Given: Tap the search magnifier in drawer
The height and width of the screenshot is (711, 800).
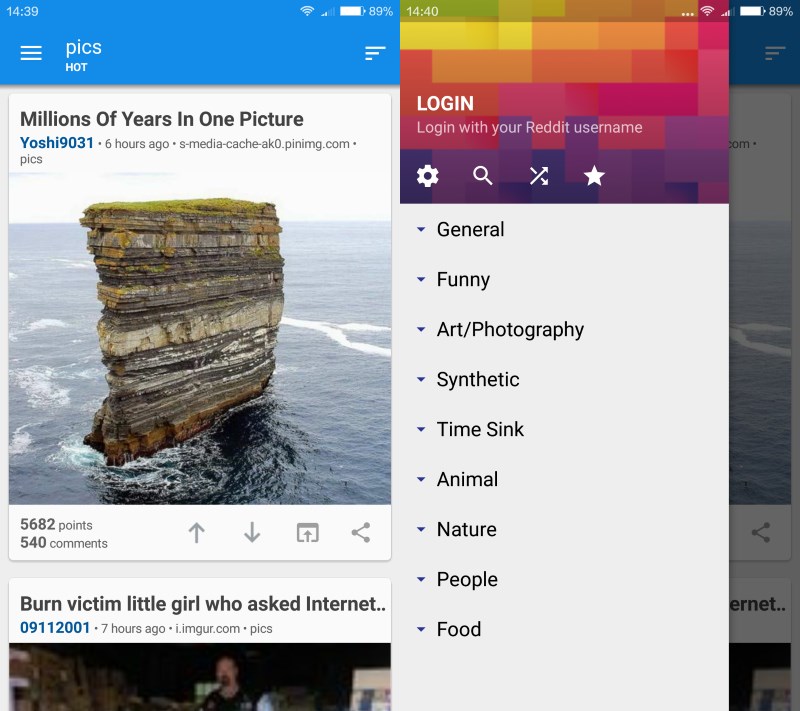Looking at the screenshot, I should point(483,176).
